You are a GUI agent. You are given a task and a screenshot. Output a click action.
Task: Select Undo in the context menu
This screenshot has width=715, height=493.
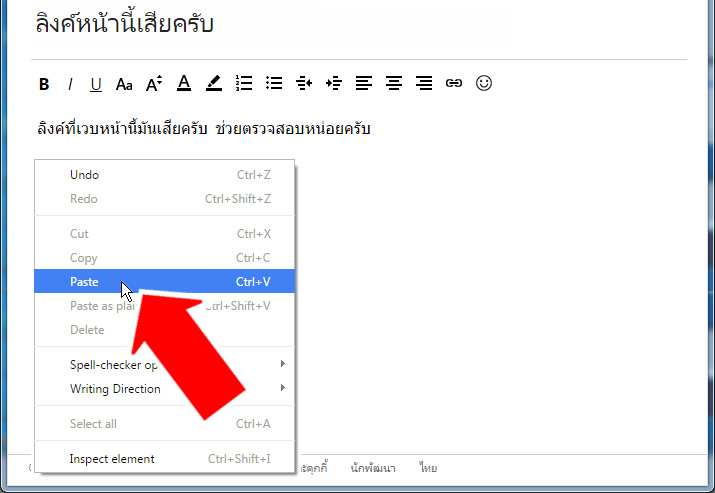point(85,175)
